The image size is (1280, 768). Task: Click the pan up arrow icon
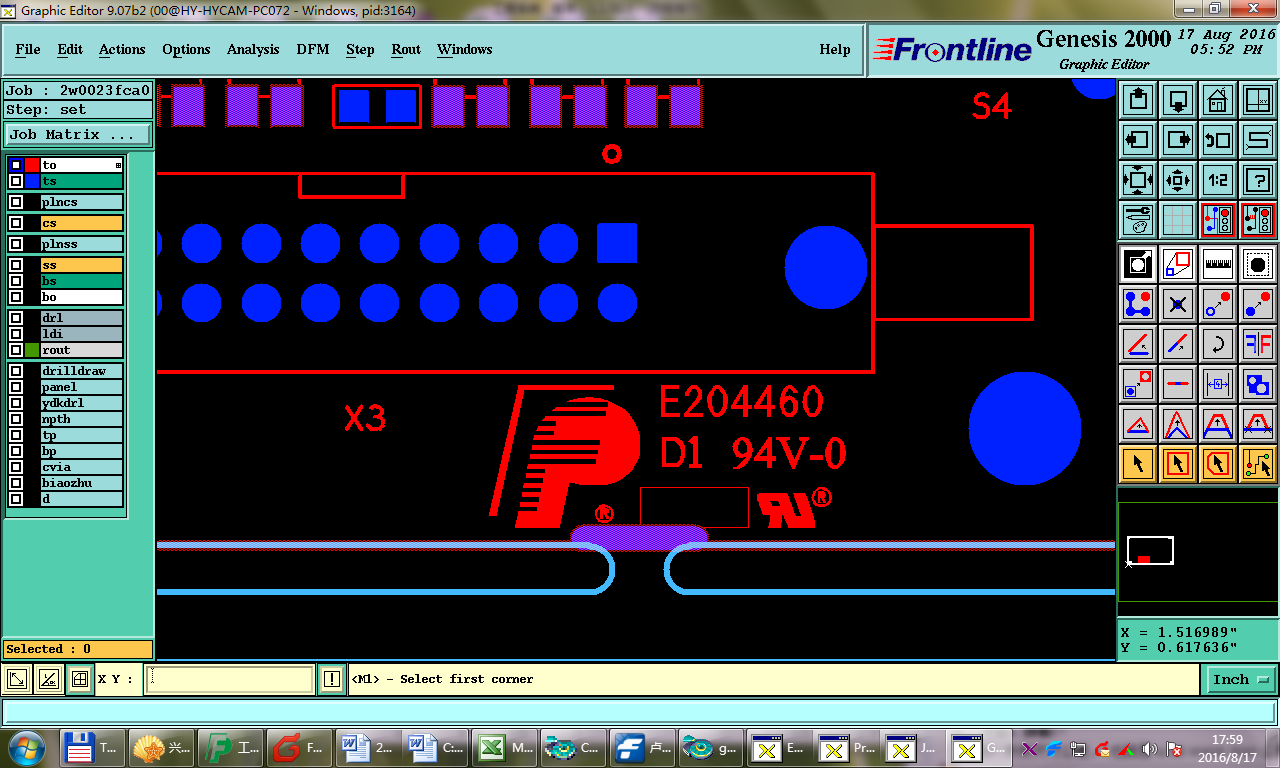pyautogui.click(x=1138, y=100)
